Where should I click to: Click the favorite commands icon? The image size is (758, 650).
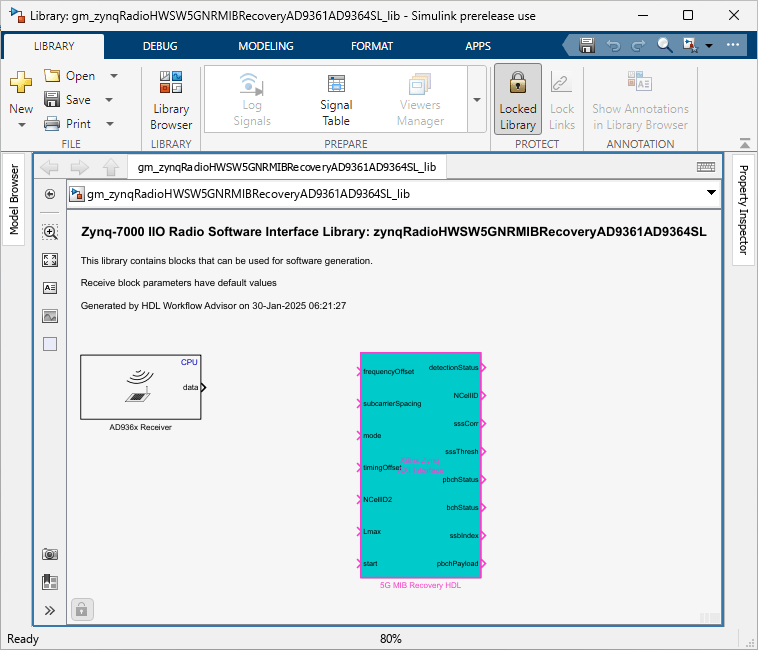[690, 45]
